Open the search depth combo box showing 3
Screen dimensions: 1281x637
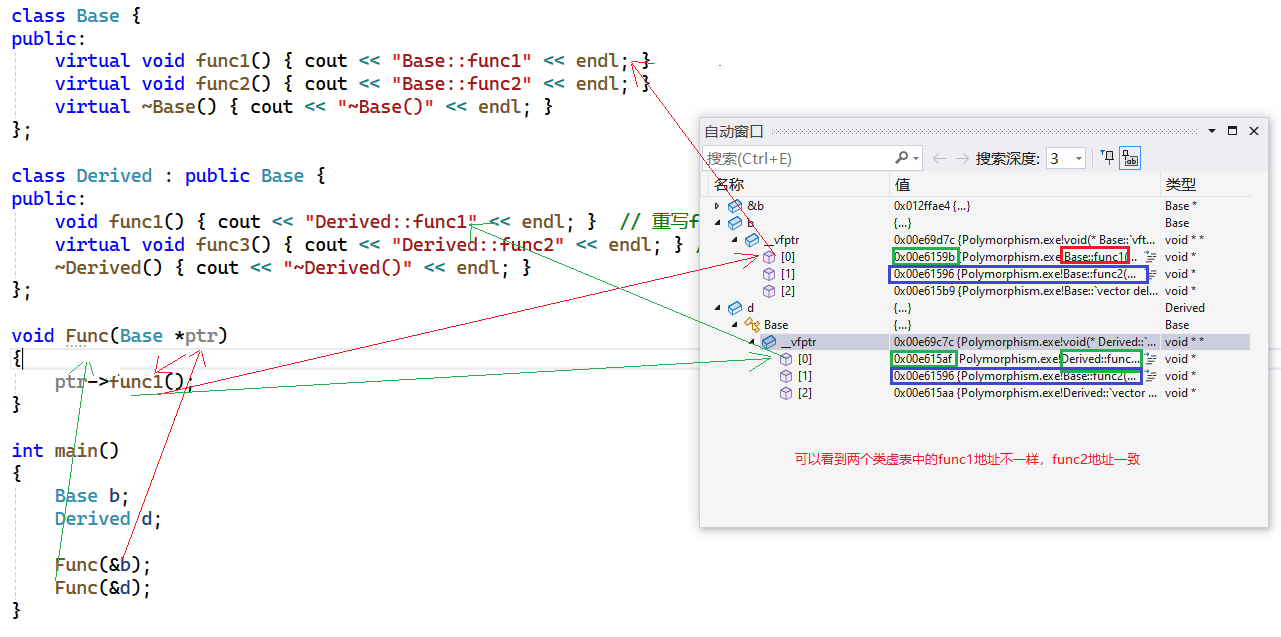click(x=1066, y=158)
